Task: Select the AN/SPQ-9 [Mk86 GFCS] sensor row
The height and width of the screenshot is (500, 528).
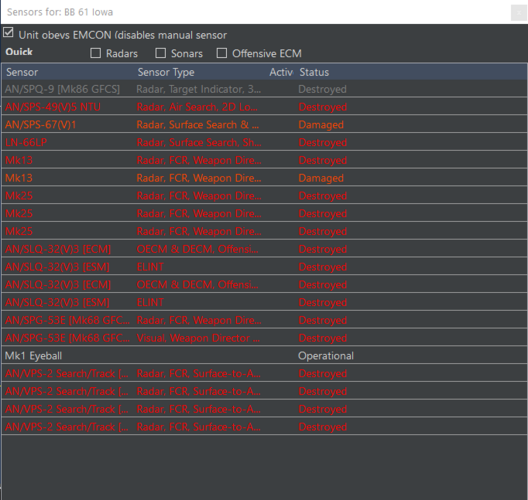Action: pyautogui.click(x=264, y=89)
